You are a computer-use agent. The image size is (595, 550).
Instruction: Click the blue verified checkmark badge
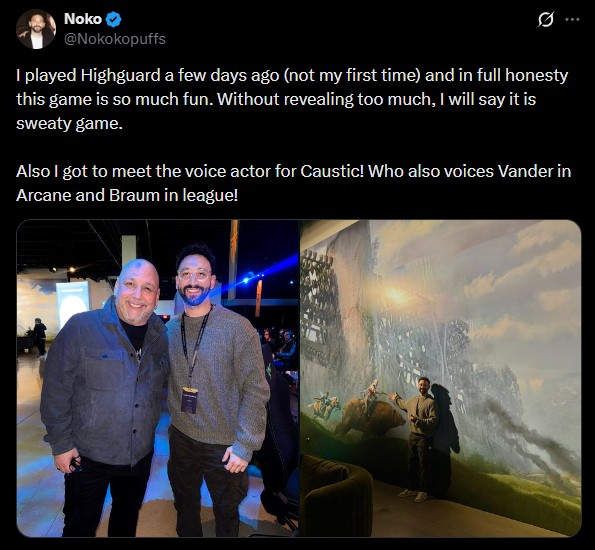113,19
